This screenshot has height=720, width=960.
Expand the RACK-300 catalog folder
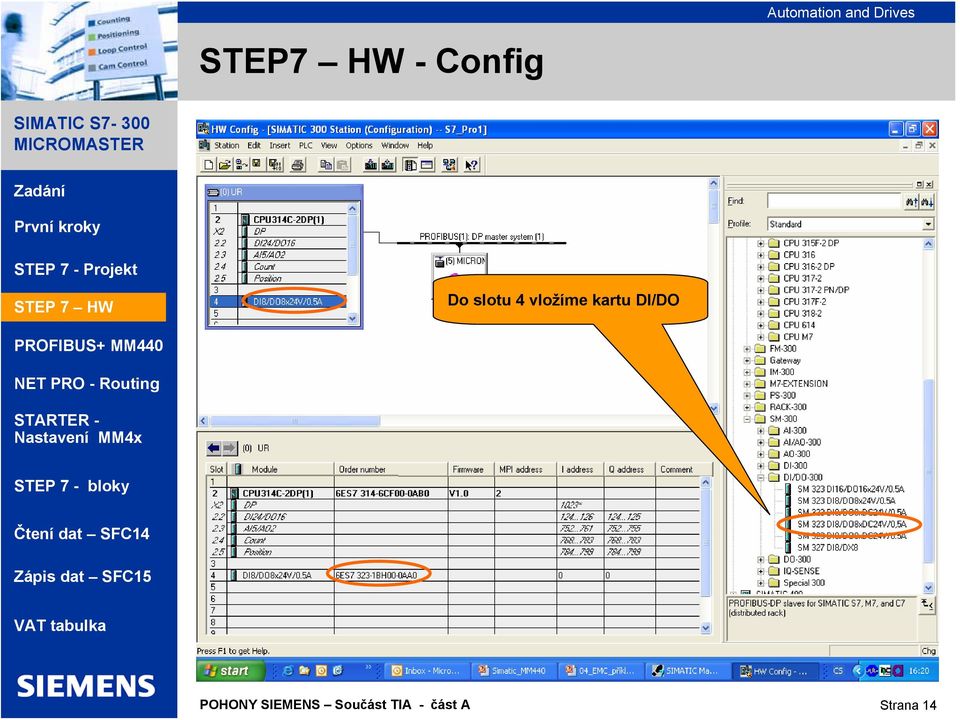pos(747,407)
